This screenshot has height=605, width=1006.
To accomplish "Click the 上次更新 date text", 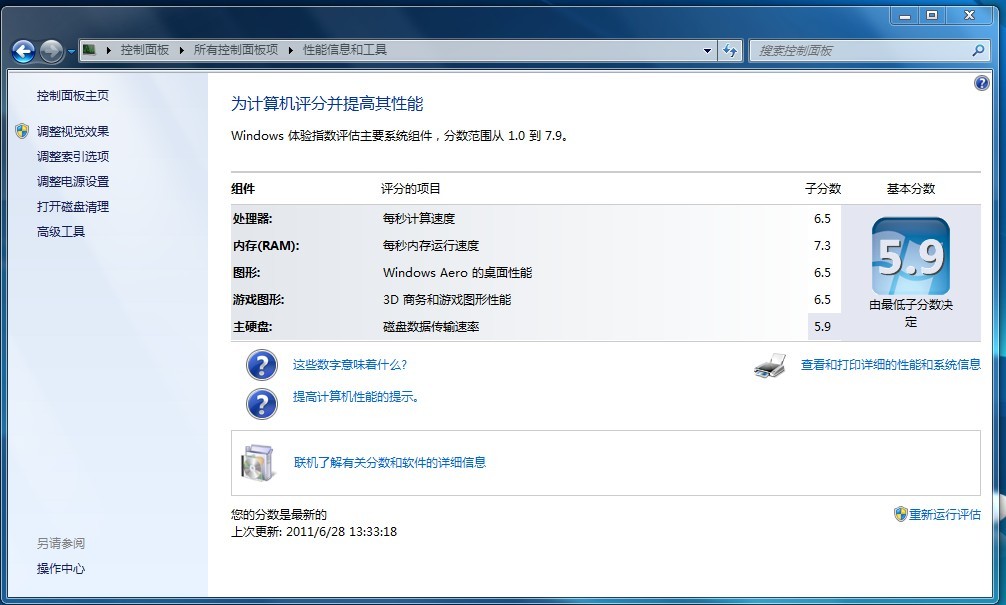I will (314, 531).
